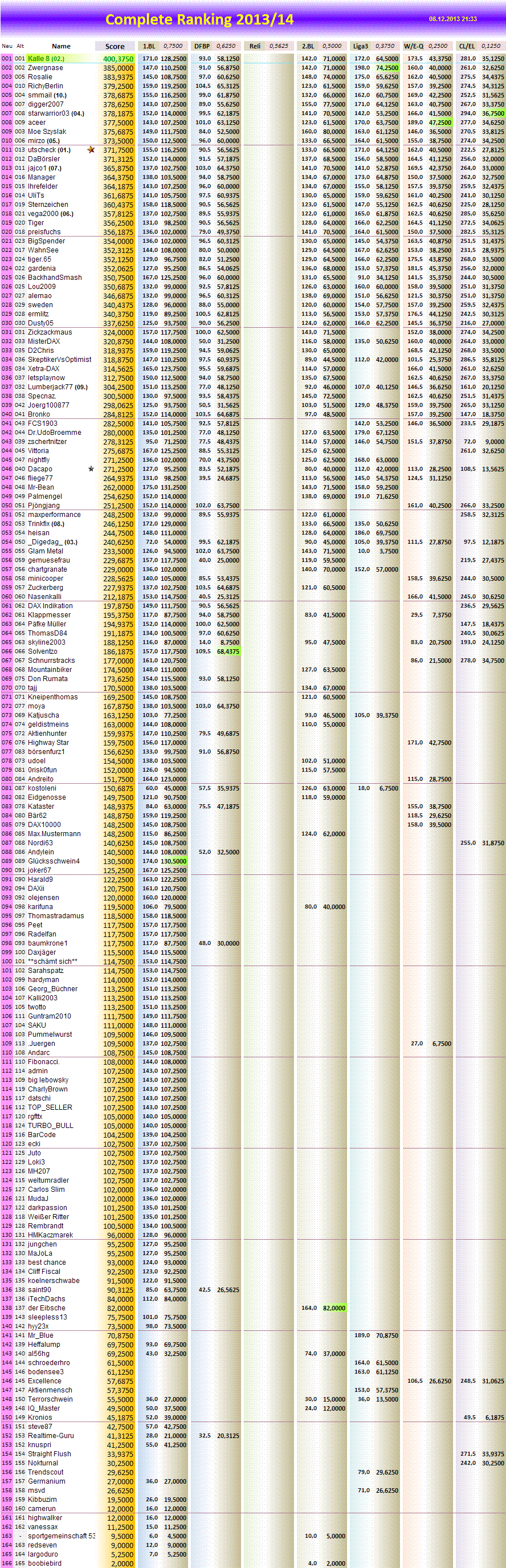
Task: Select the player name Thomastradamus
Action: 56,915
